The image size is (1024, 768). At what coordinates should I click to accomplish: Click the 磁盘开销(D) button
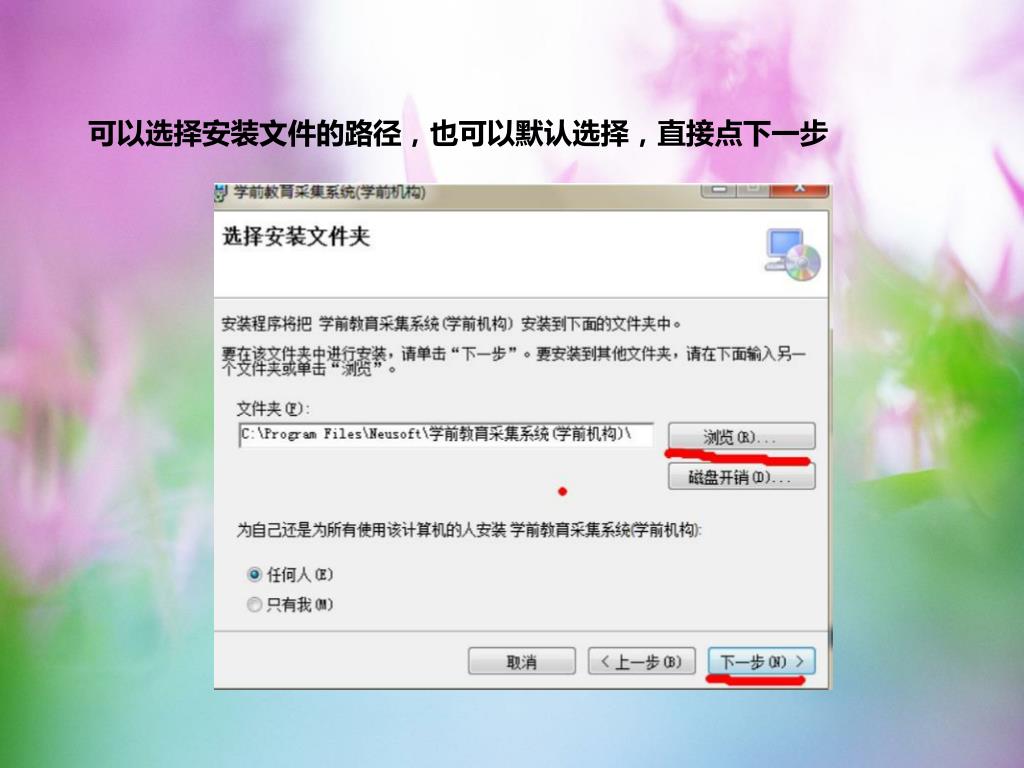[741, 477]
